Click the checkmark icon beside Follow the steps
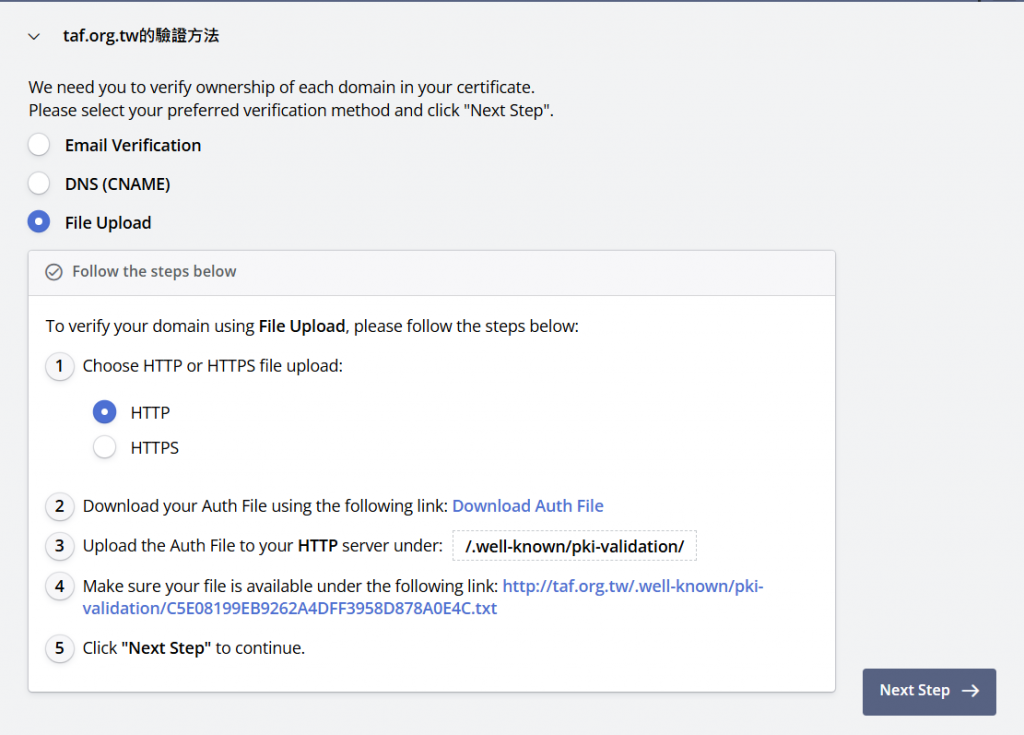 click(54, 272)
